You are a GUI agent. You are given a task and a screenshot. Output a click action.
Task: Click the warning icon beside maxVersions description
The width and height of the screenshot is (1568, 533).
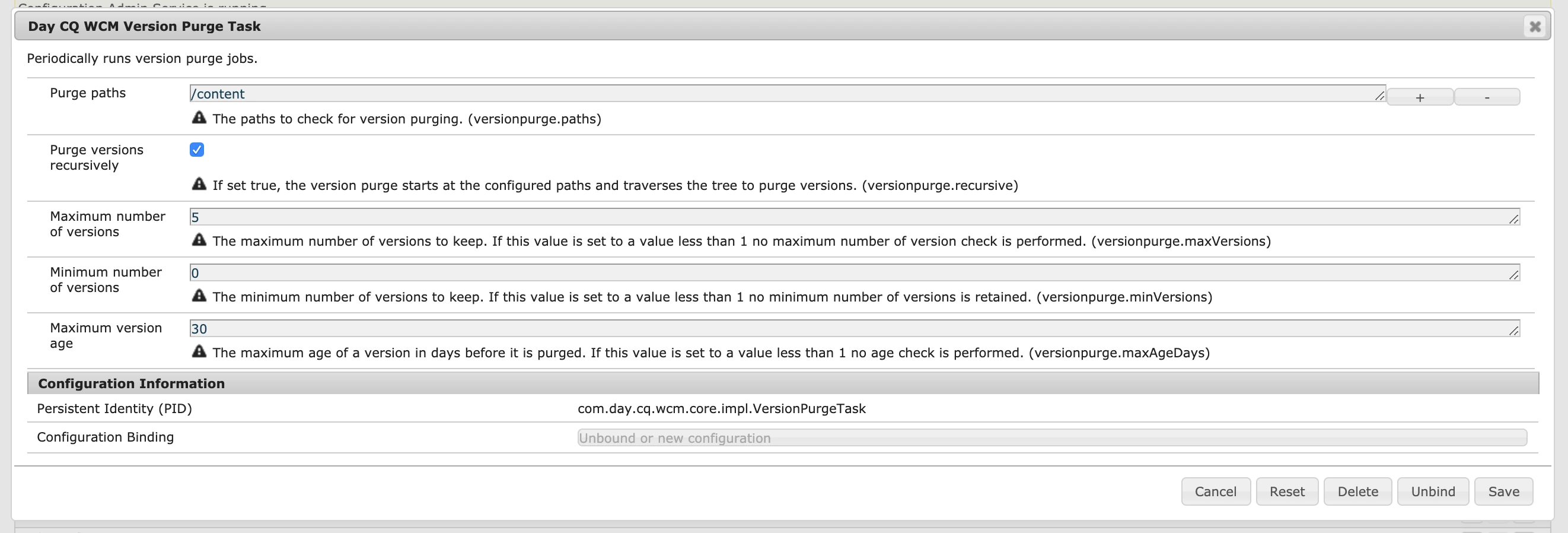coord(199,240)
